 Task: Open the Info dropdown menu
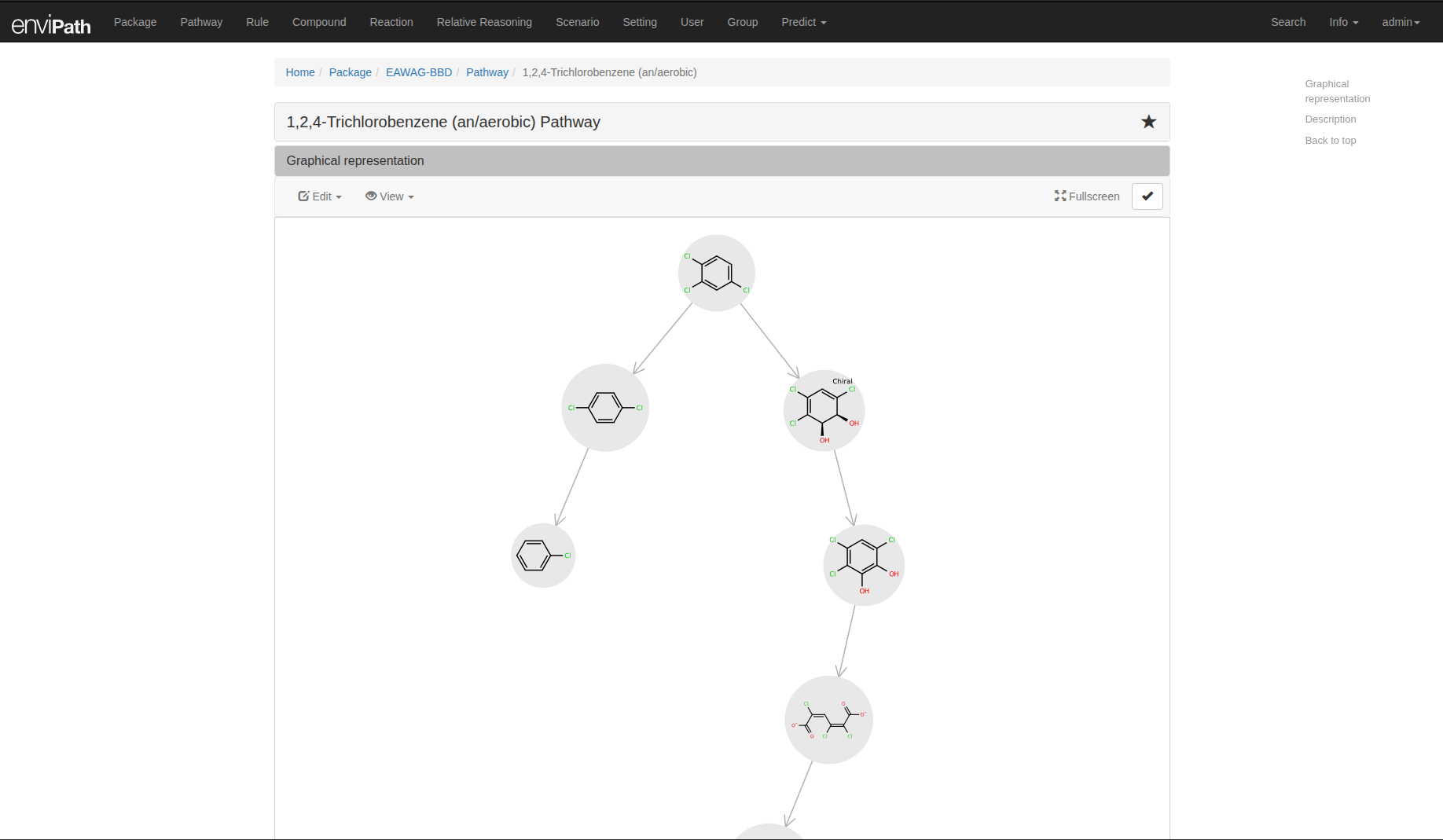1343,22
